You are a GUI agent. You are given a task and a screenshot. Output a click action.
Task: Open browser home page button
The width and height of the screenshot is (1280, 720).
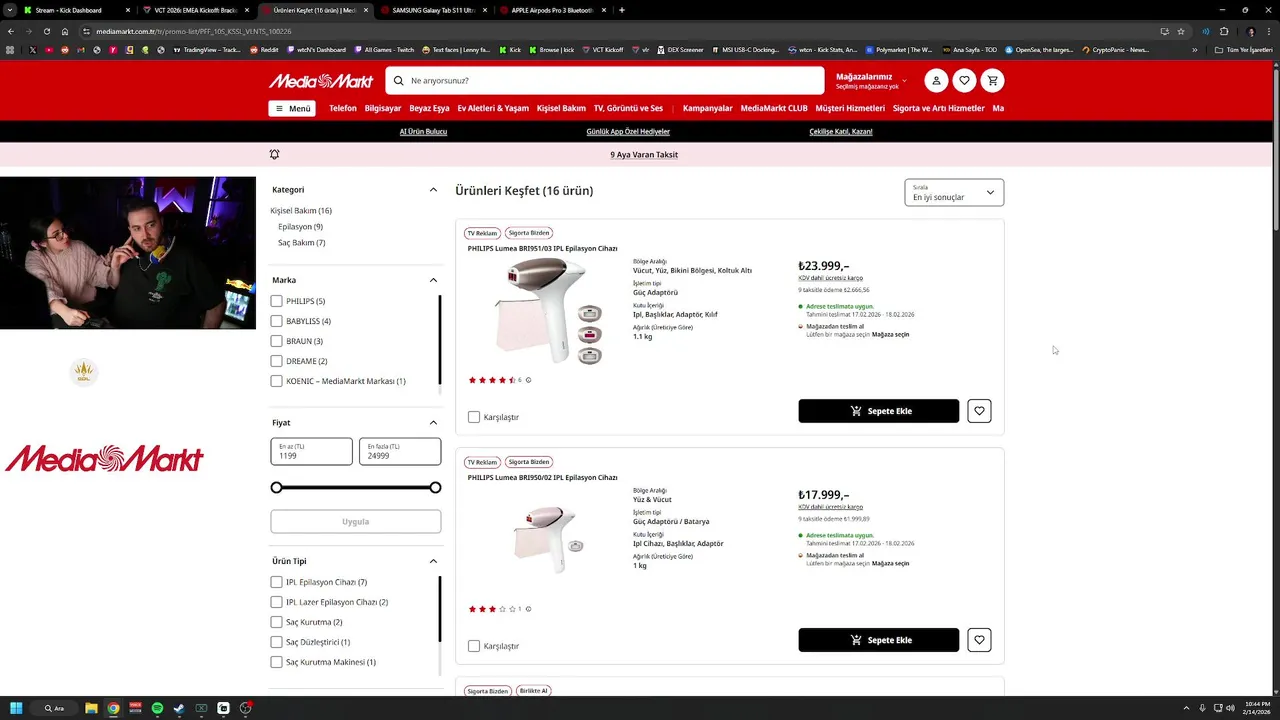65,31
